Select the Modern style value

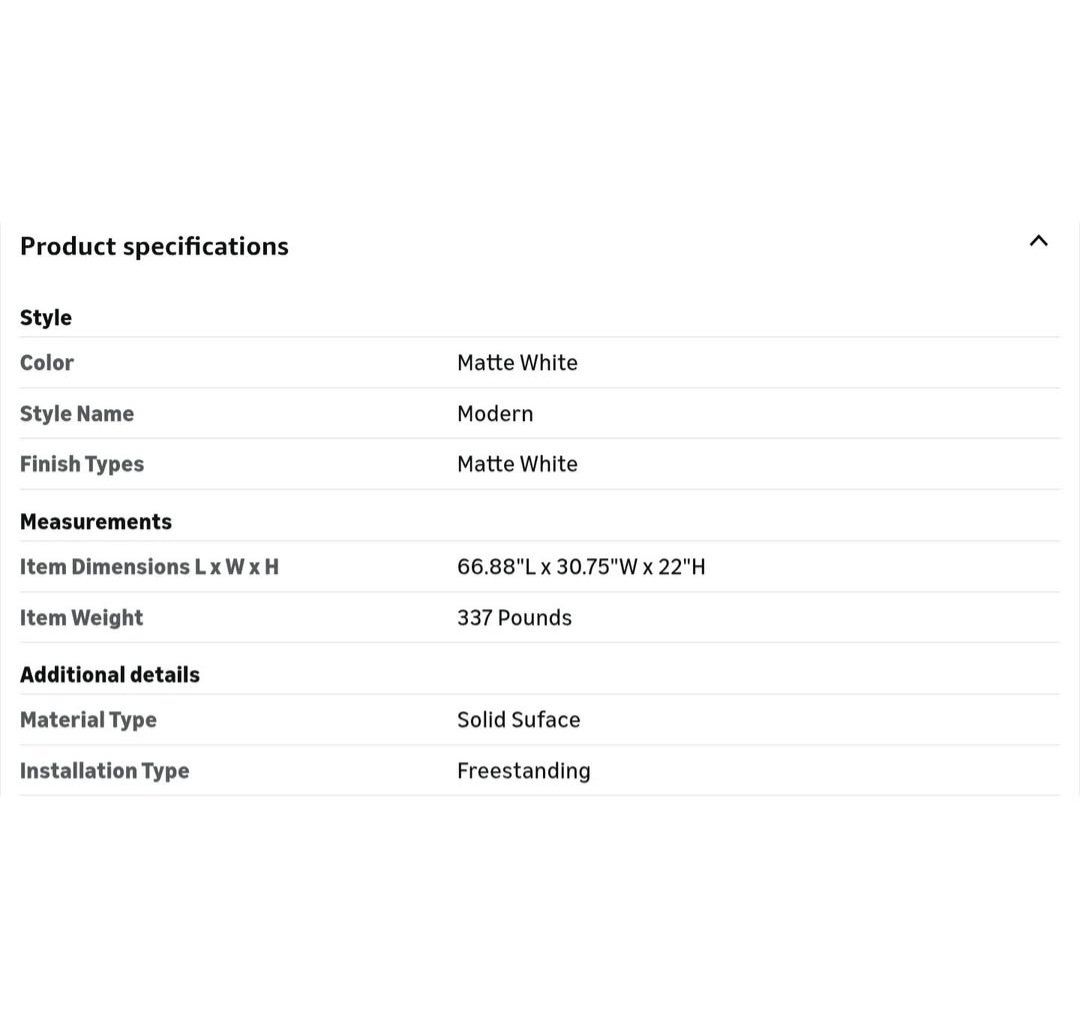[x=495, y=414]
